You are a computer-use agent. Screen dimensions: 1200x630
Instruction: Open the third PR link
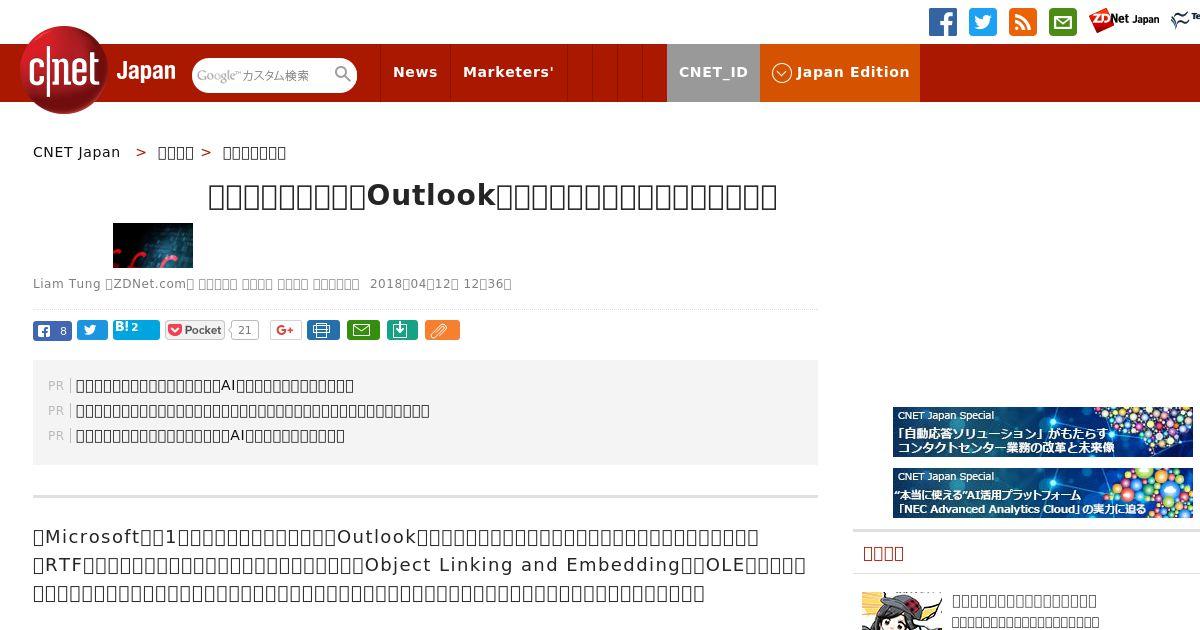click(210, 435)
